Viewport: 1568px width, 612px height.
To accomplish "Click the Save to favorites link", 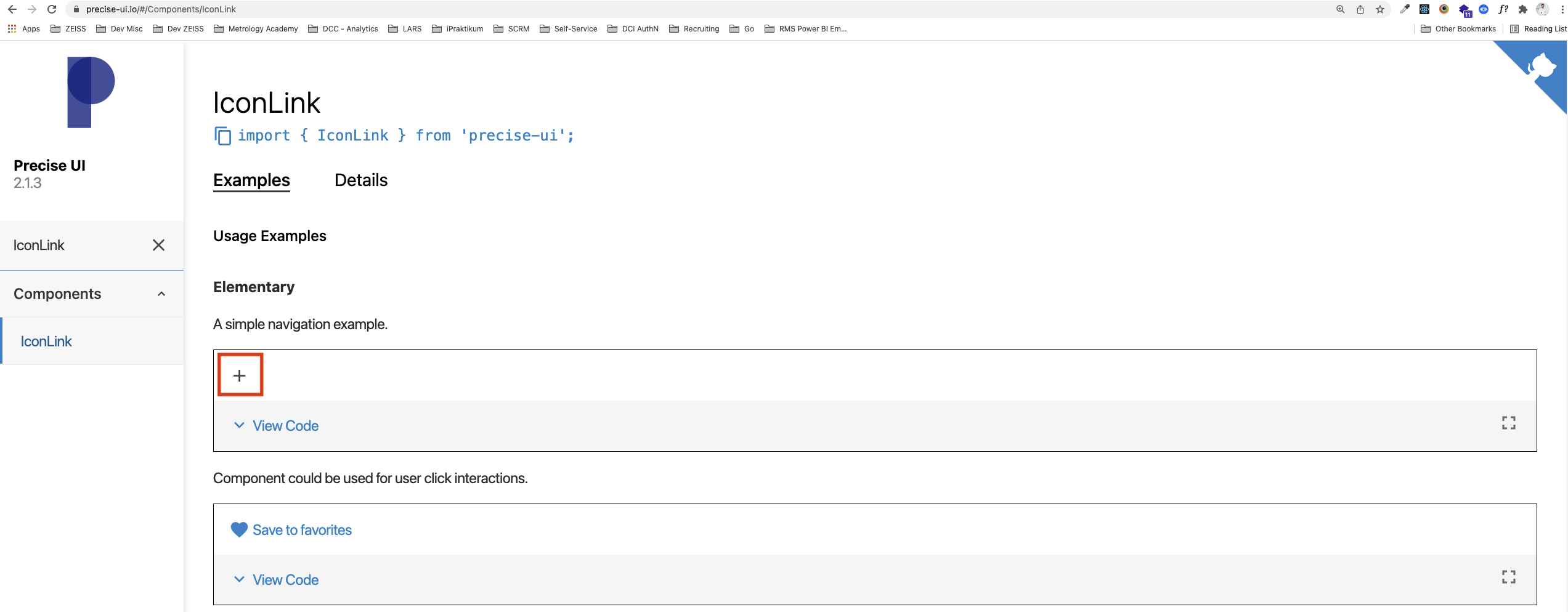I will point(302,529).
